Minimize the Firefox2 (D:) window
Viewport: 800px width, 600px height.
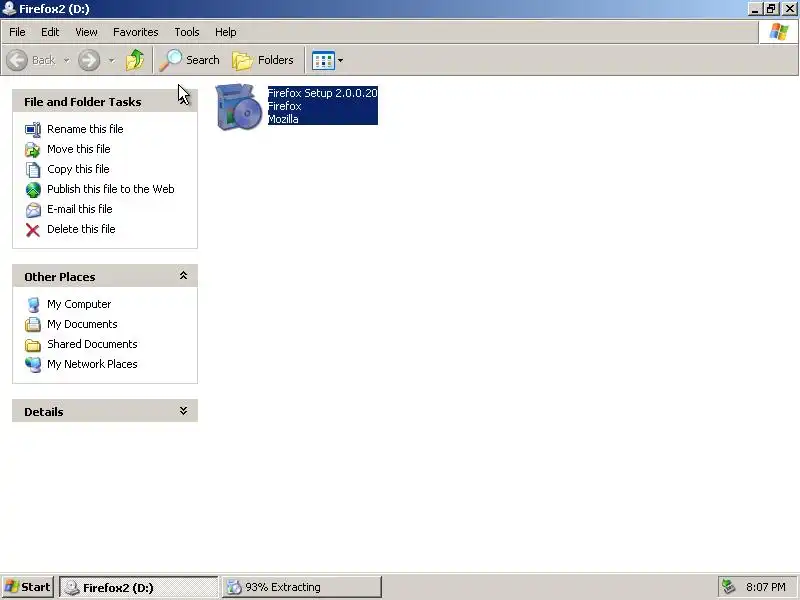click(755, 9)
